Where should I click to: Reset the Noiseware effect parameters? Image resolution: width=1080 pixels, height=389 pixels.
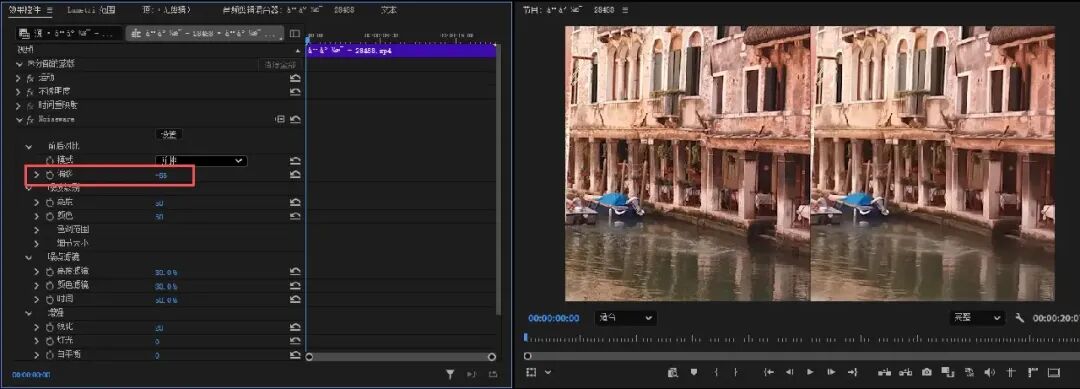point(295,119)
